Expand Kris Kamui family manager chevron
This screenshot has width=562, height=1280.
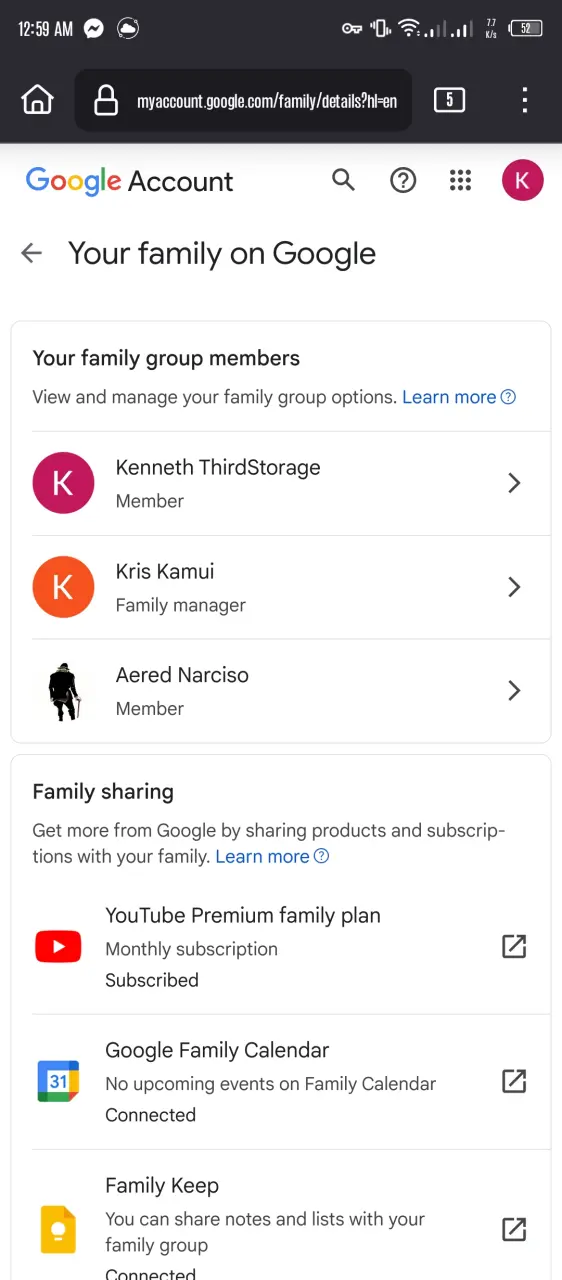coord(514,587)
